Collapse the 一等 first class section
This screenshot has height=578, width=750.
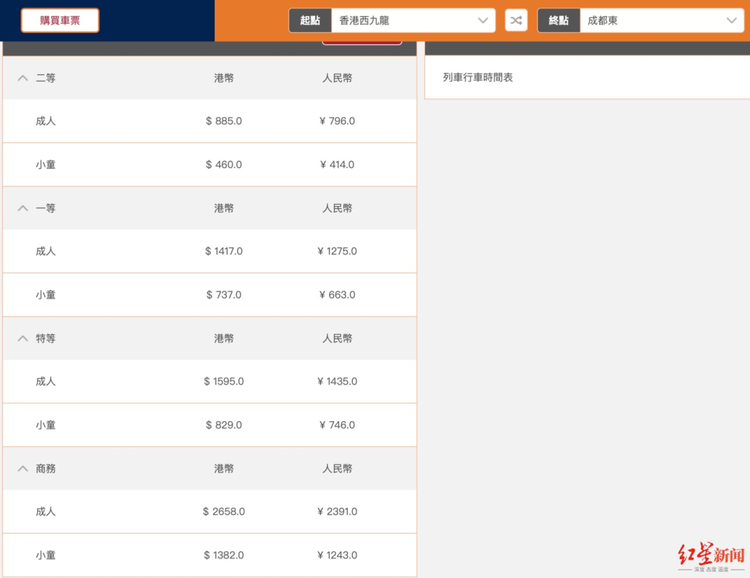(22, 208)
